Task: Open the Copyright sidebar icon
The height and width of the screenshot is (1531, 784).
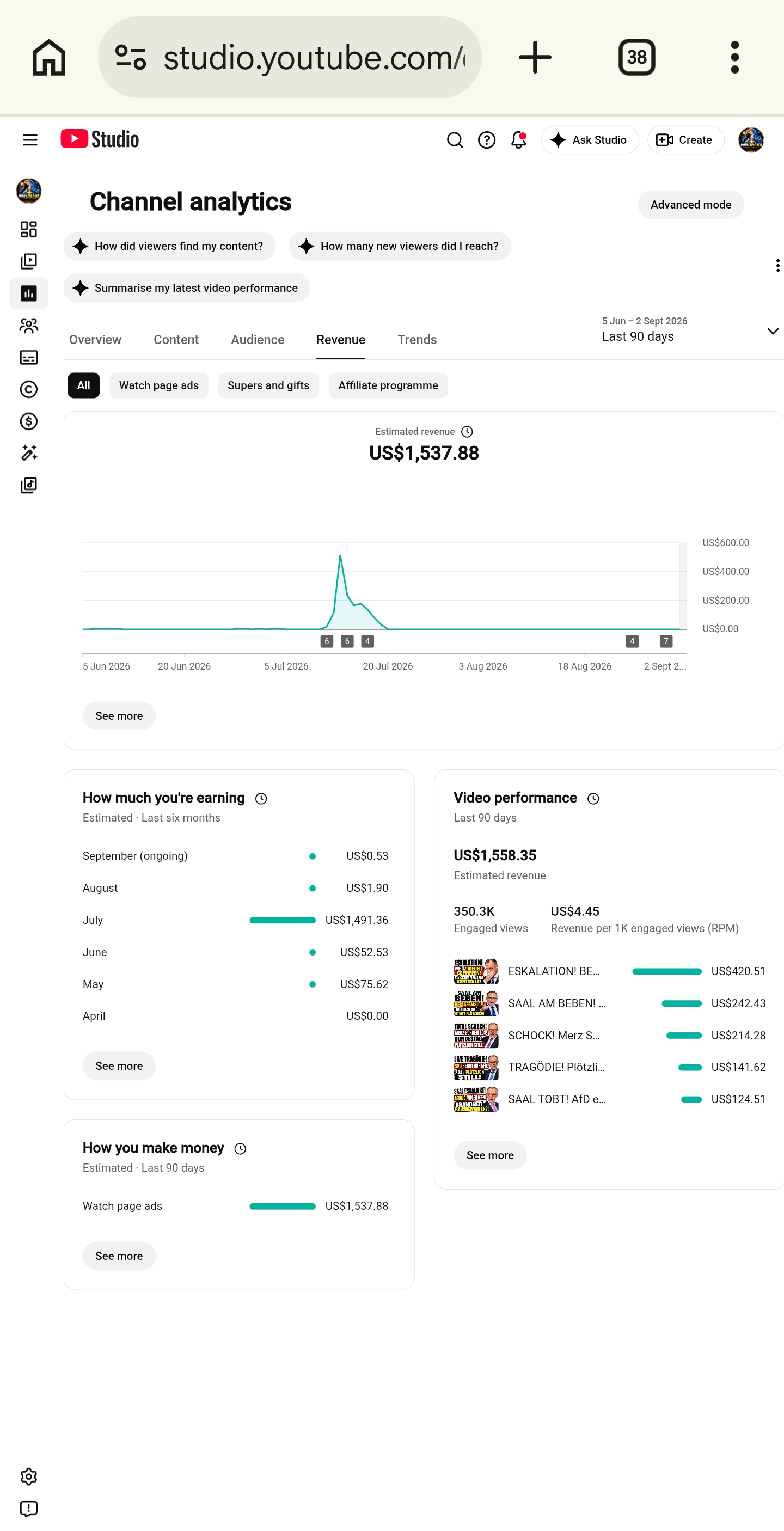Action: pos(28,389)
